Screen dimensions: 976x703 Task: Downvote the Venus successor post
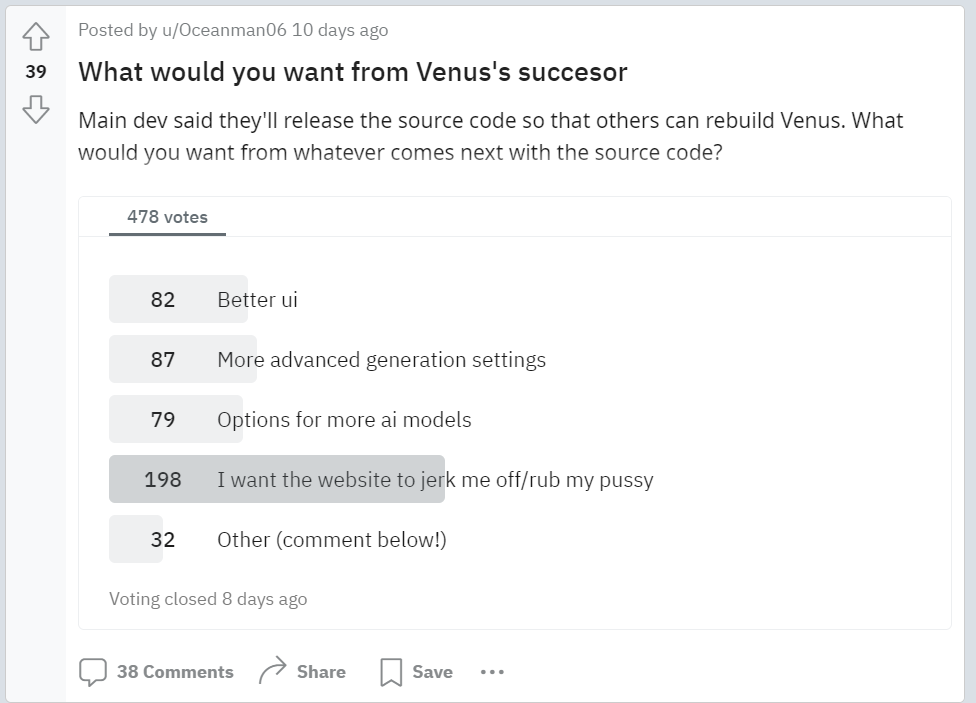point(36,108)
